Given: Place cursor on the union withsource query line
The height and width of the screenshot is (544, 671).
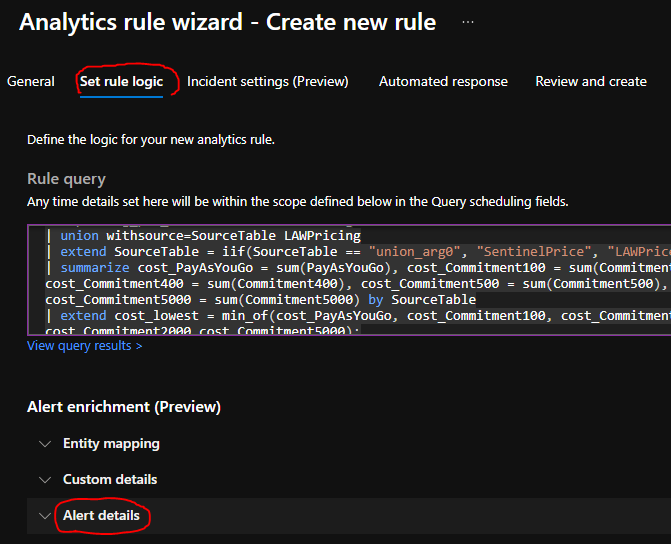Looking at the screenshot, I should pos(210,236).
